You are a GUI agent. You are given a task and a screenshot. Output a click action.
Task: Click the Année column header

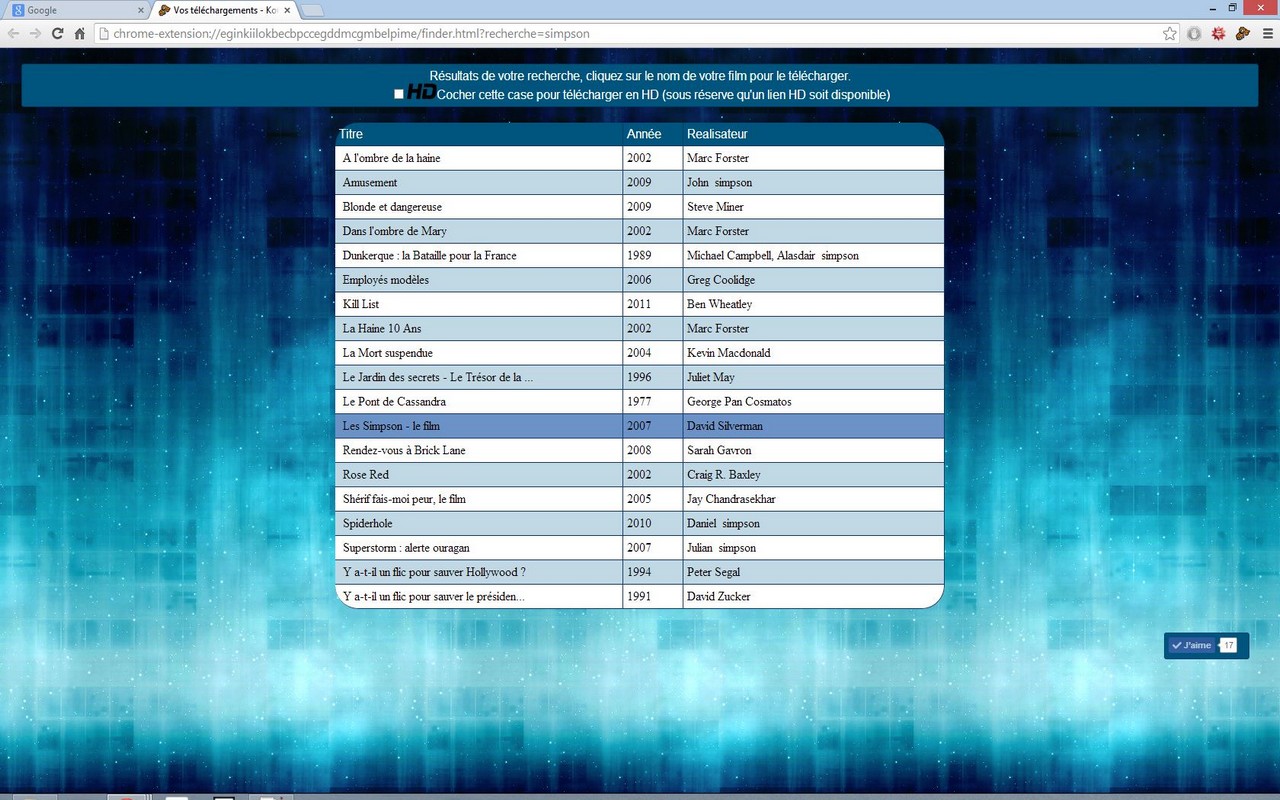coord(644,134)
